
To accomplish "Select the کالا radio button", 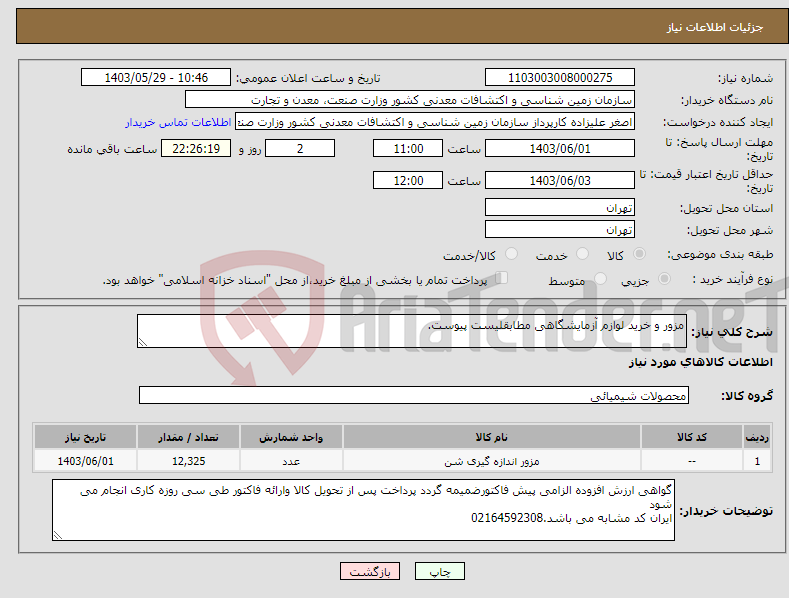I will [x=639, y=254].
